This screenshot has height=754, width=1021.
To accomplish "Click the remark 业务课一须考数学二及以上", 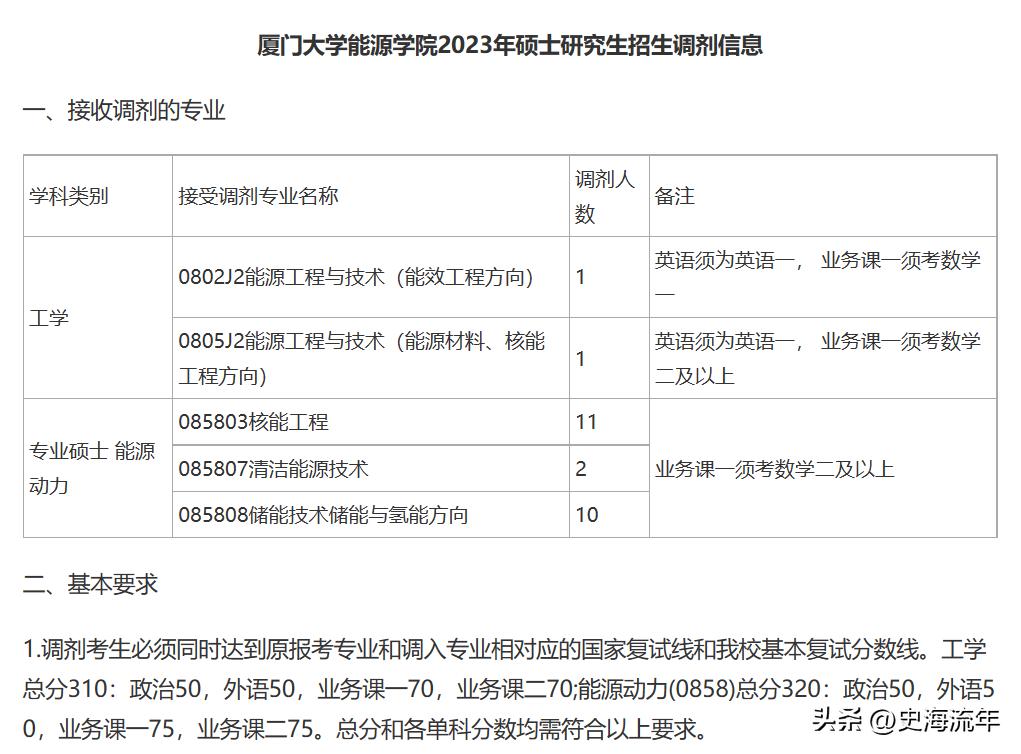I will point(775,467).
